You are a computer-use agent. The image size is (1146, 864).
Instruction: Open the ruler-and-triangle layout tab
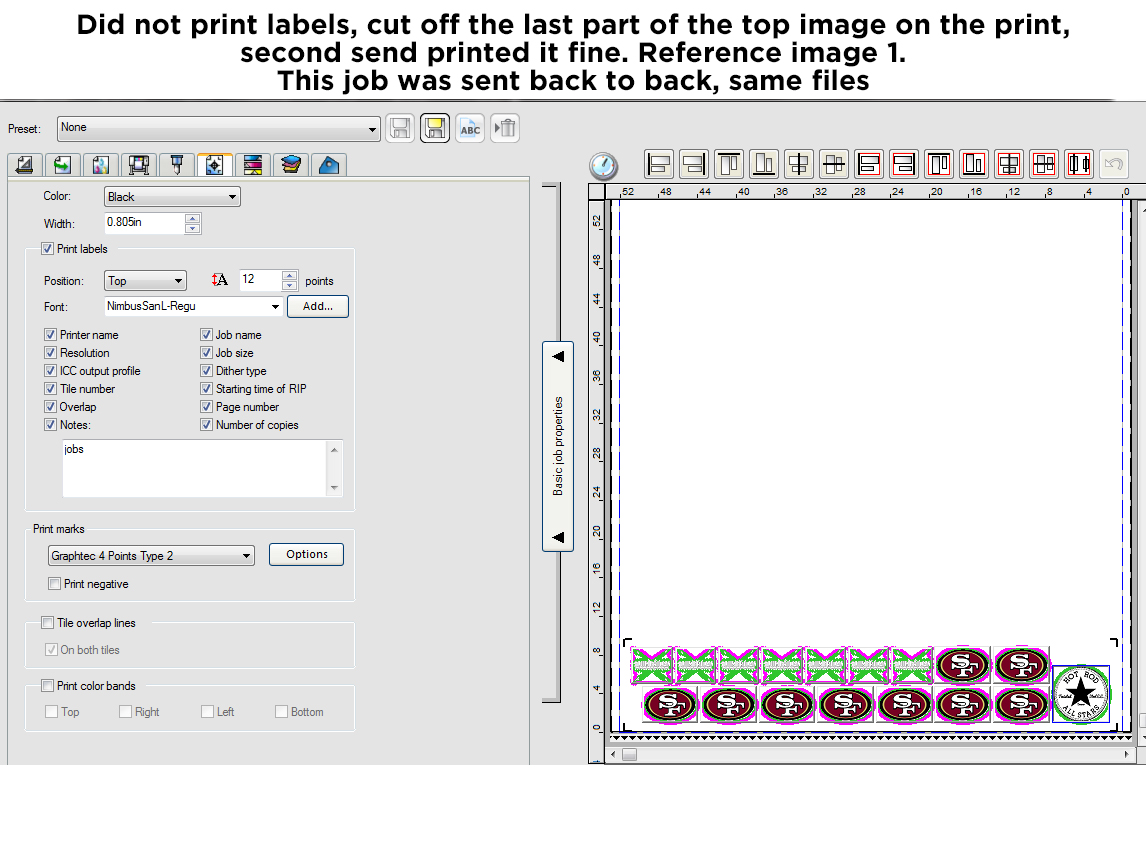pos(25,165)
